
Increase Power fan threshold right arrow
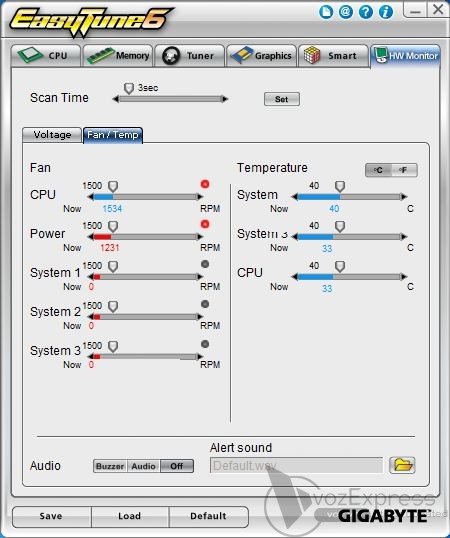click(x=200, y=237)
